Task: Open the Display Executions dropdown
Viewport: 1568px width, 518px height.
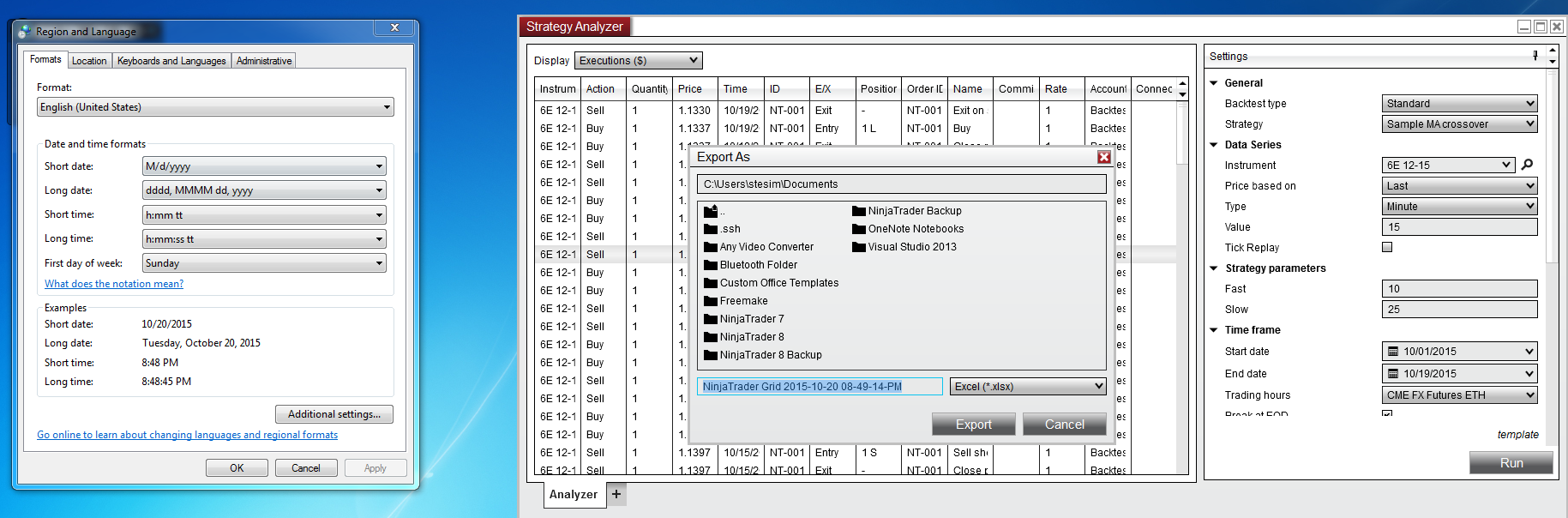Action: tap(638, 60)
